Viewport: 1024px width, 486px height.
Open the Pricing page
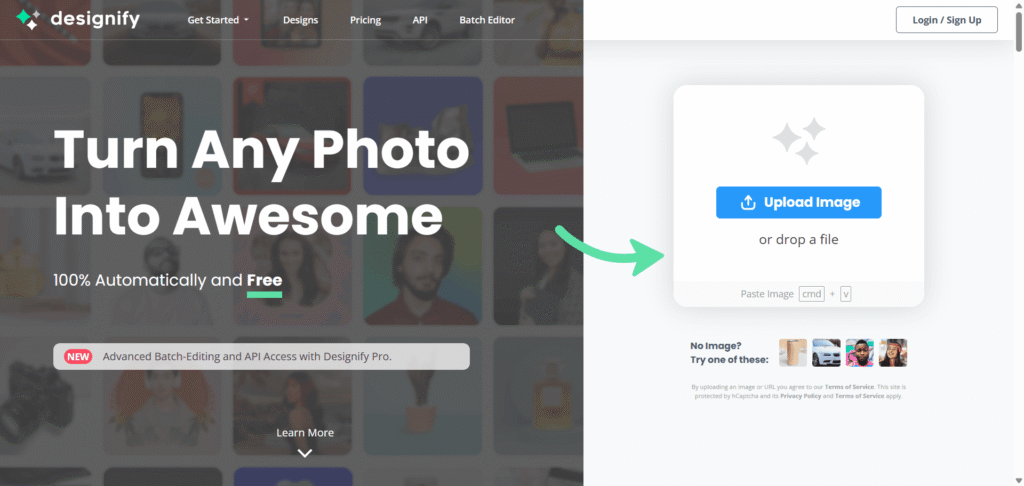coord(366,20)
